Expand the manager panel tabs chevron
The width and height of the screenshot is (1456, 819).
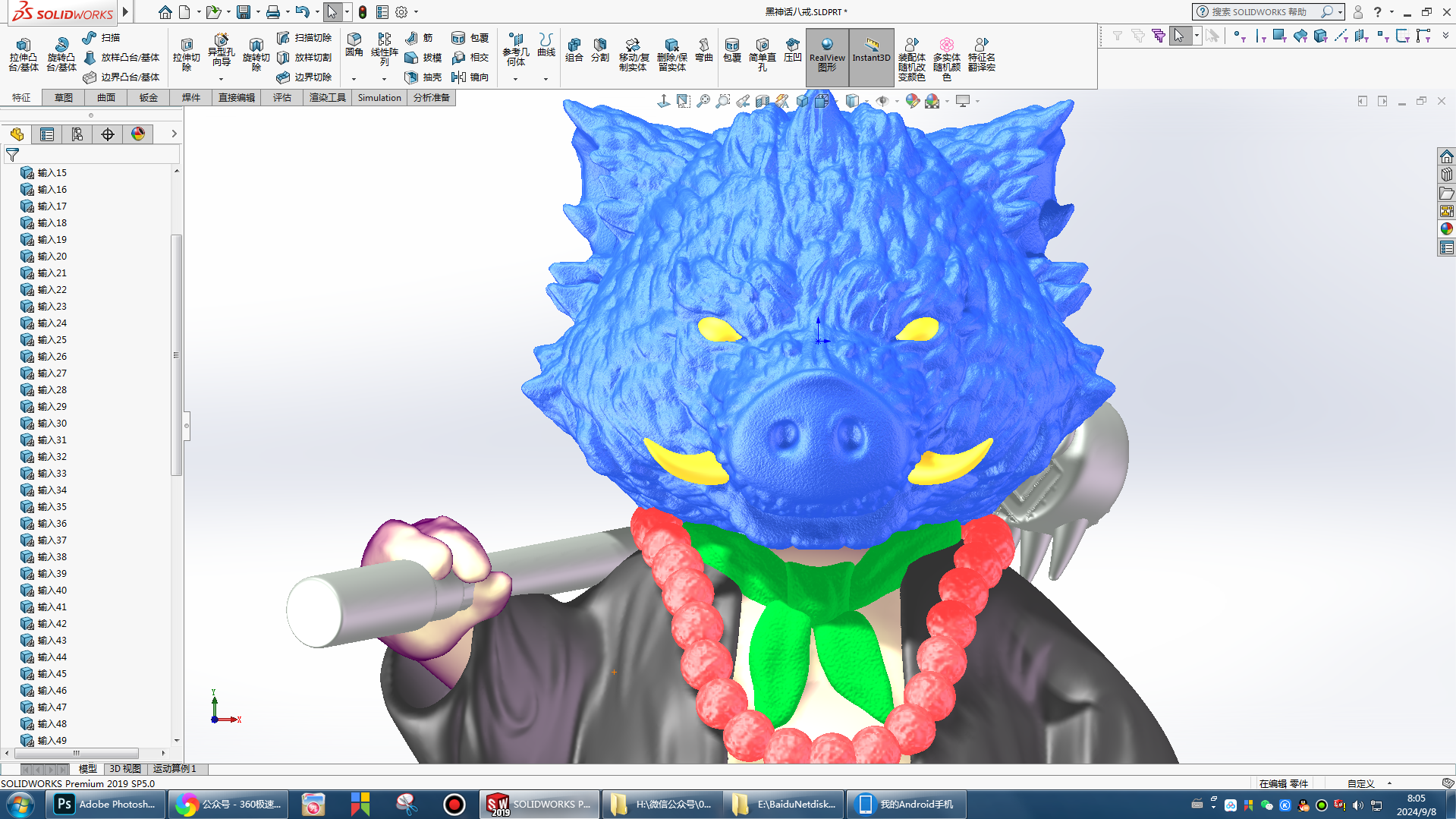174,134
